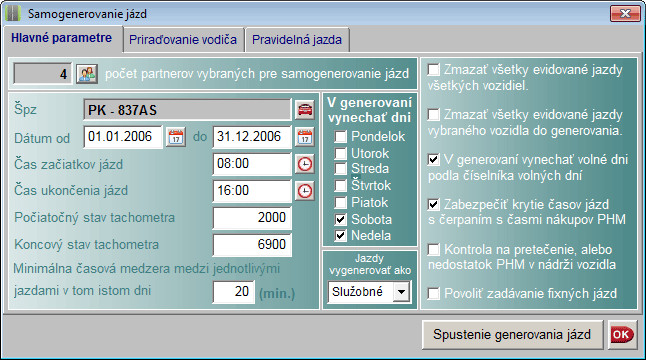The image size is (646, 360).
Task: Open clock picker for Čas začiatkov jázd
Action: pos(305,164)
